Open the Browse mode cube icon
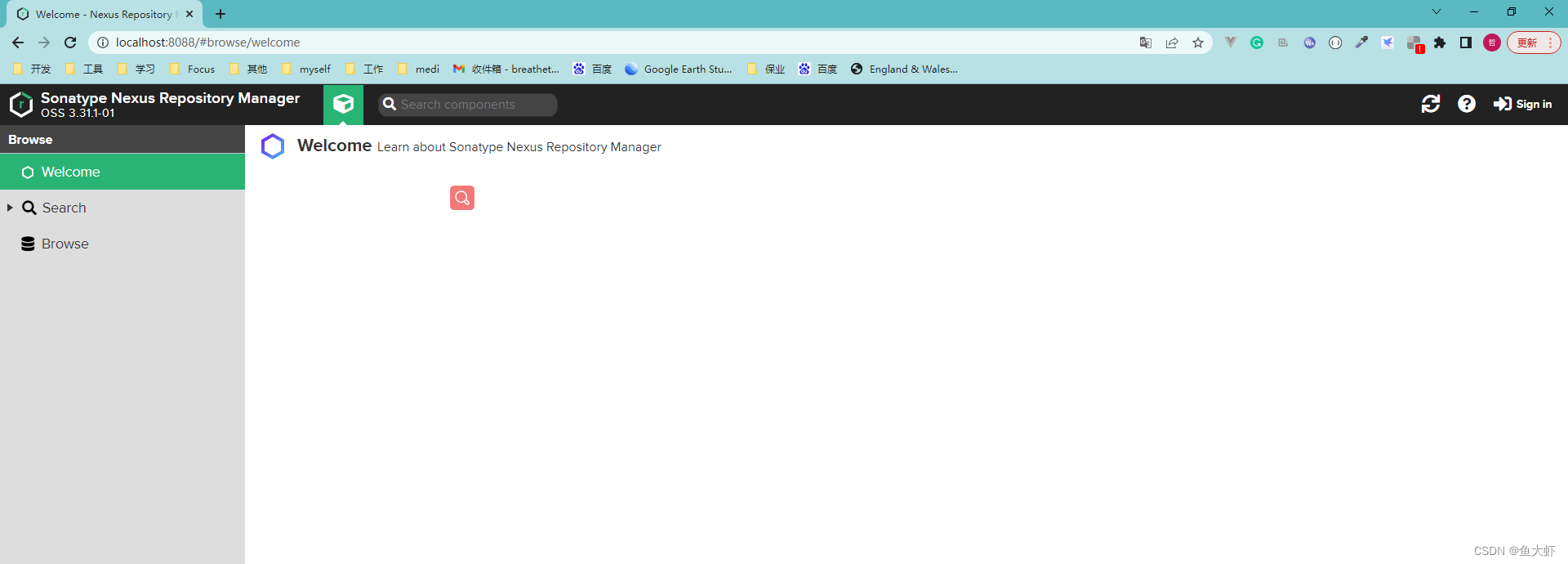 [344, 104]
